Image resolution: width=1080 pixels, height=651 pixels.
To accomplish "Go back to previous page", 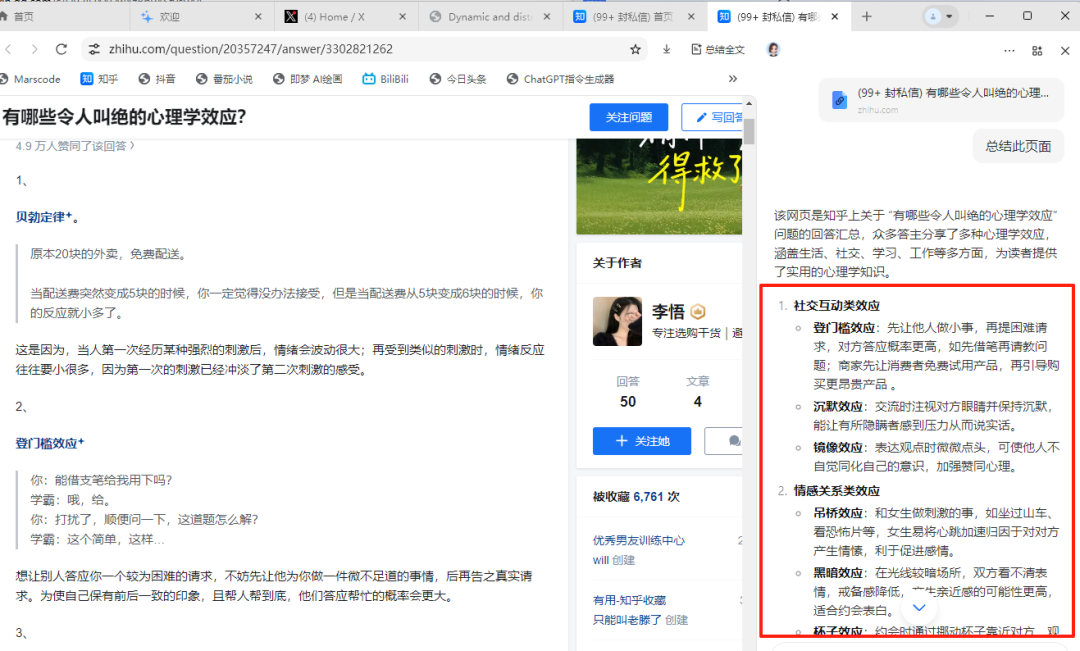I will click(8, 49).
